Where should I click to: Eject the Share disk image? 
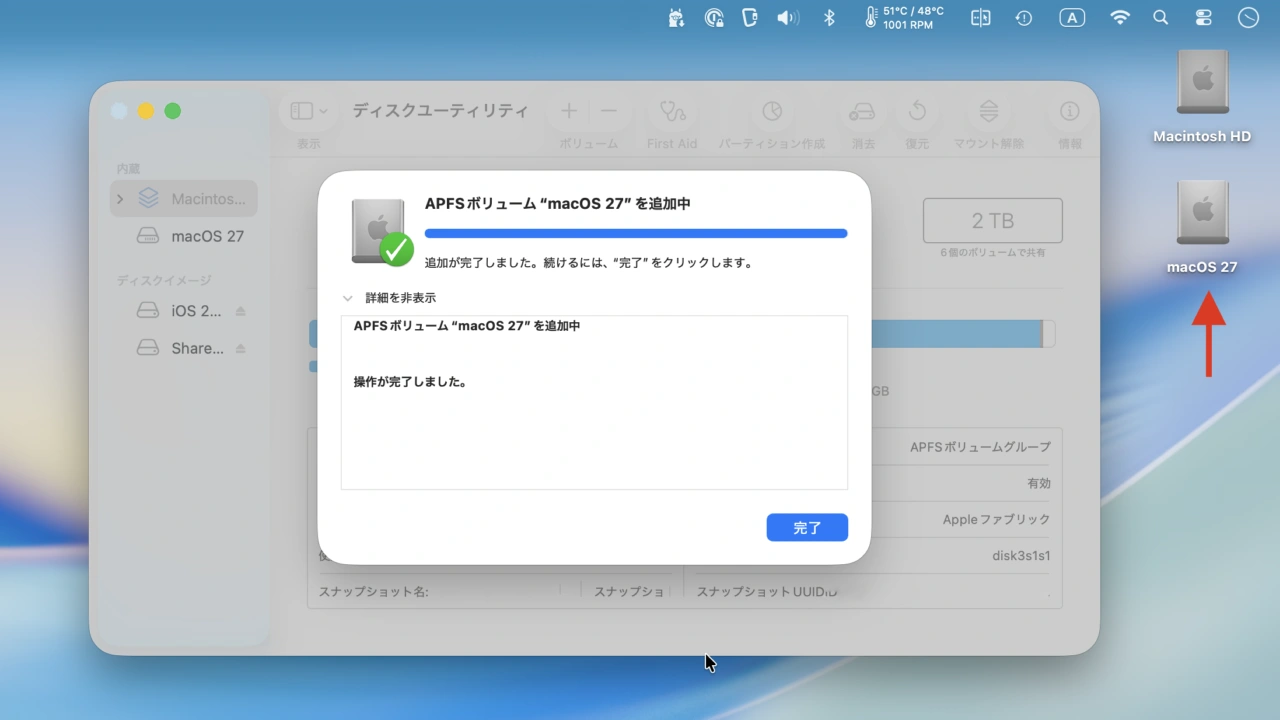(x=241, y=348)
